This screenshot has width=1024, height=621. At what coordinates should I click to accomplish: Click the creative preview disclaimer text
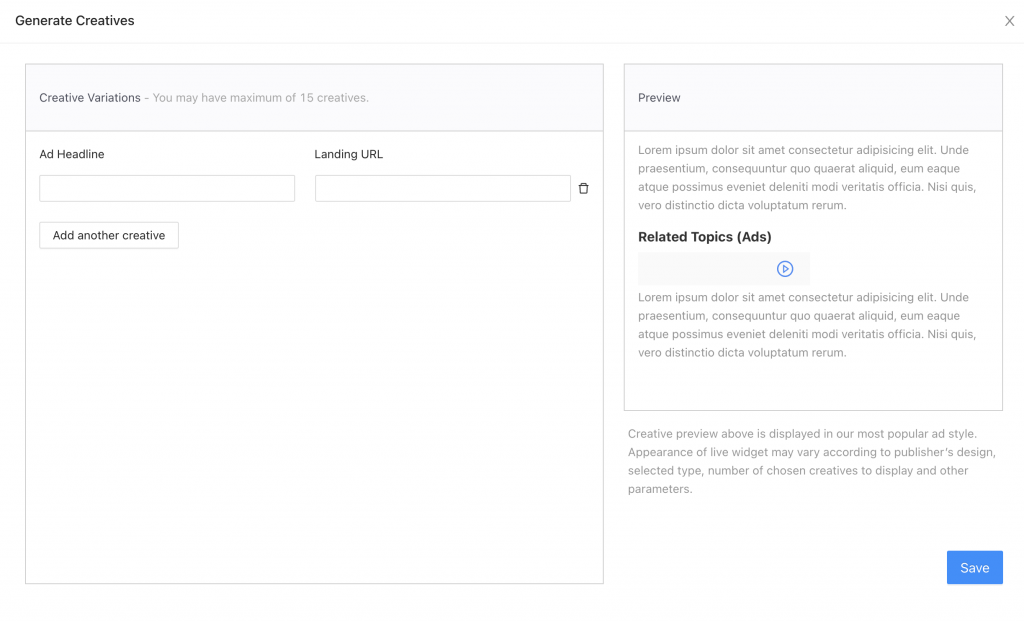pyautogui.click(x=810, y=462)
